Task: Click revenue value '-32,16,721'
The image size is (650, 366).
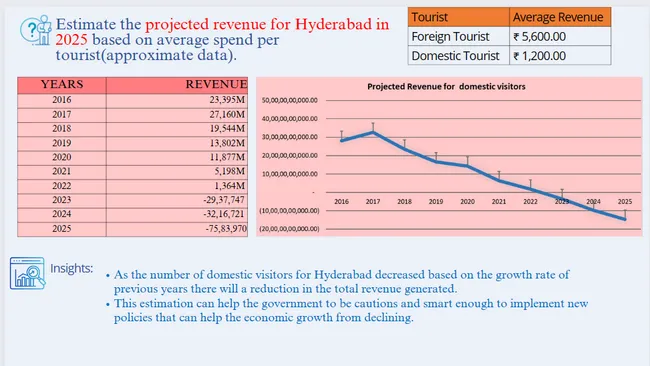Action: click(x=224, y=214)
